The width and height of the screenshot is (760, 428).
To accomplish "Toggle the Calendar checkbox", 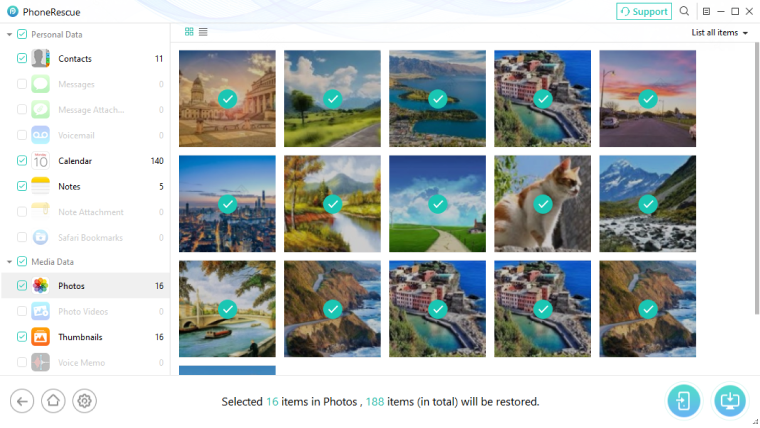I will (x=22, y=160).
